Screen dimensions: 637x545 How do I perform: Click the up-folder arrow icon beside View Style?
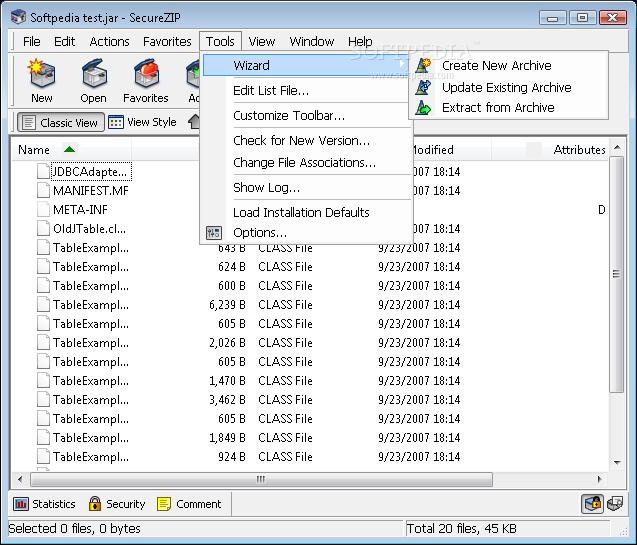[x=194, y=121]
